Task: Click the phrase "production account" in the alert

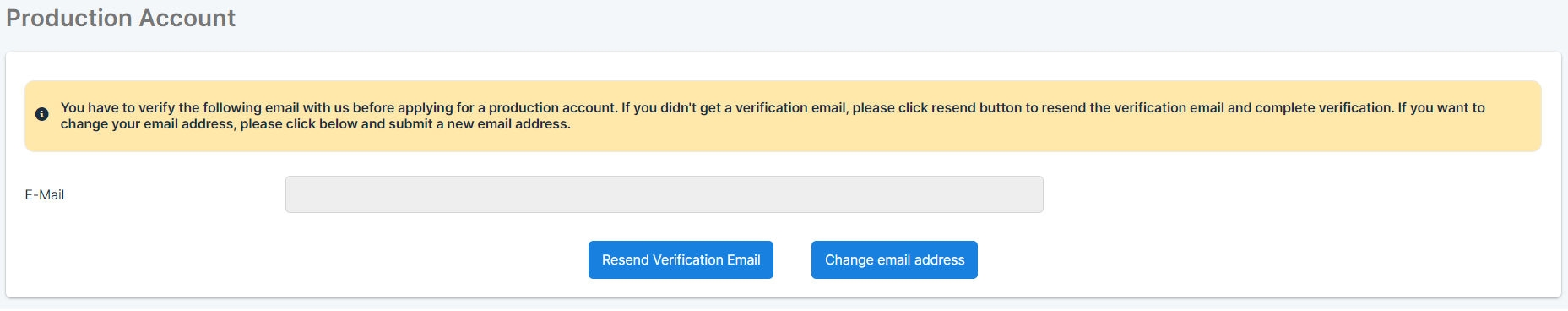Action: coord(551,107)
